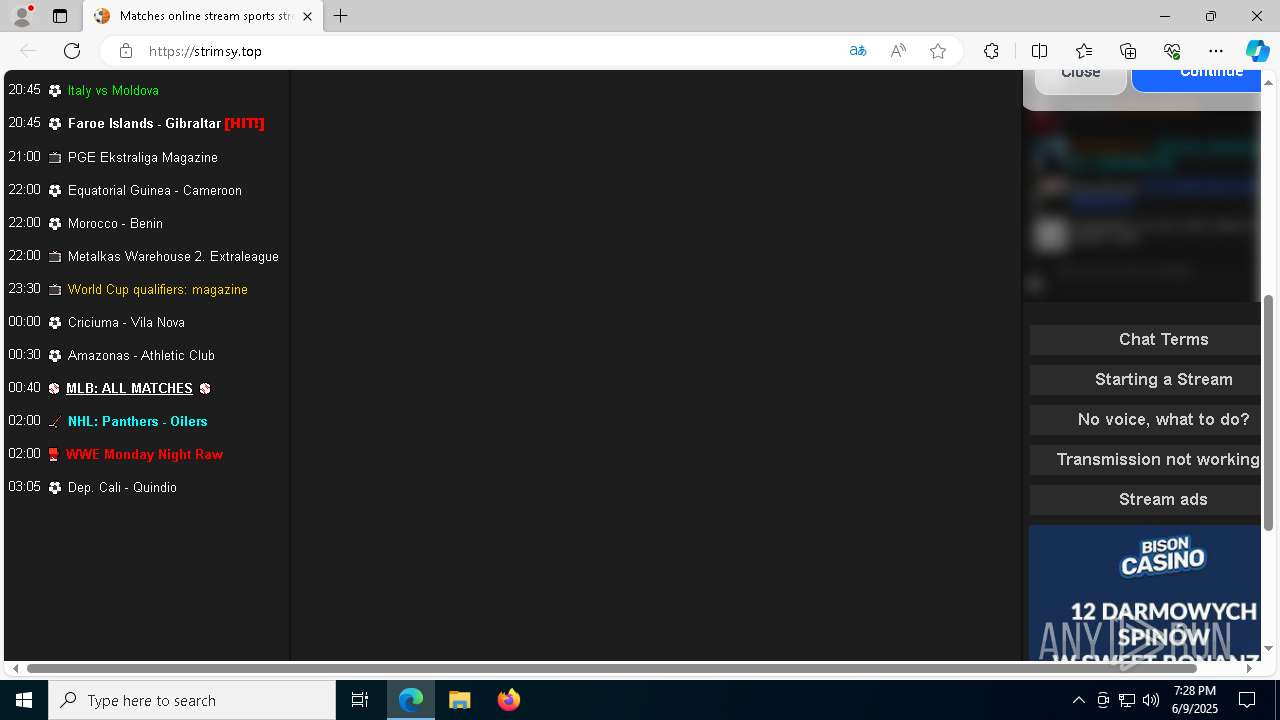The height and width of the screenshot is (720, 1280).
Task: Click the horizontal page scrollbar
Action: click(x=611, y=668)
